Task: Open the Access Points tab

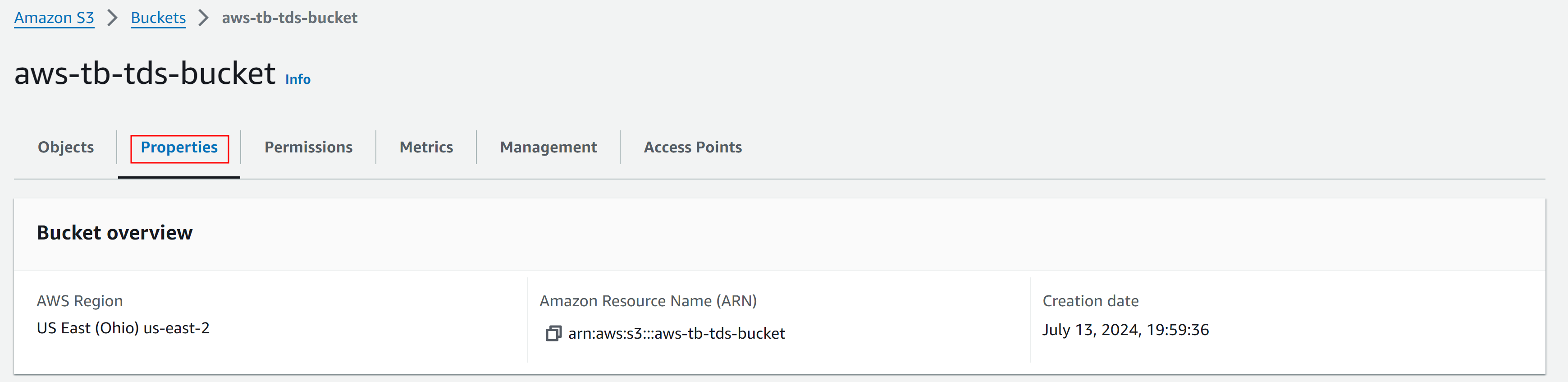Action: (693, 147)
